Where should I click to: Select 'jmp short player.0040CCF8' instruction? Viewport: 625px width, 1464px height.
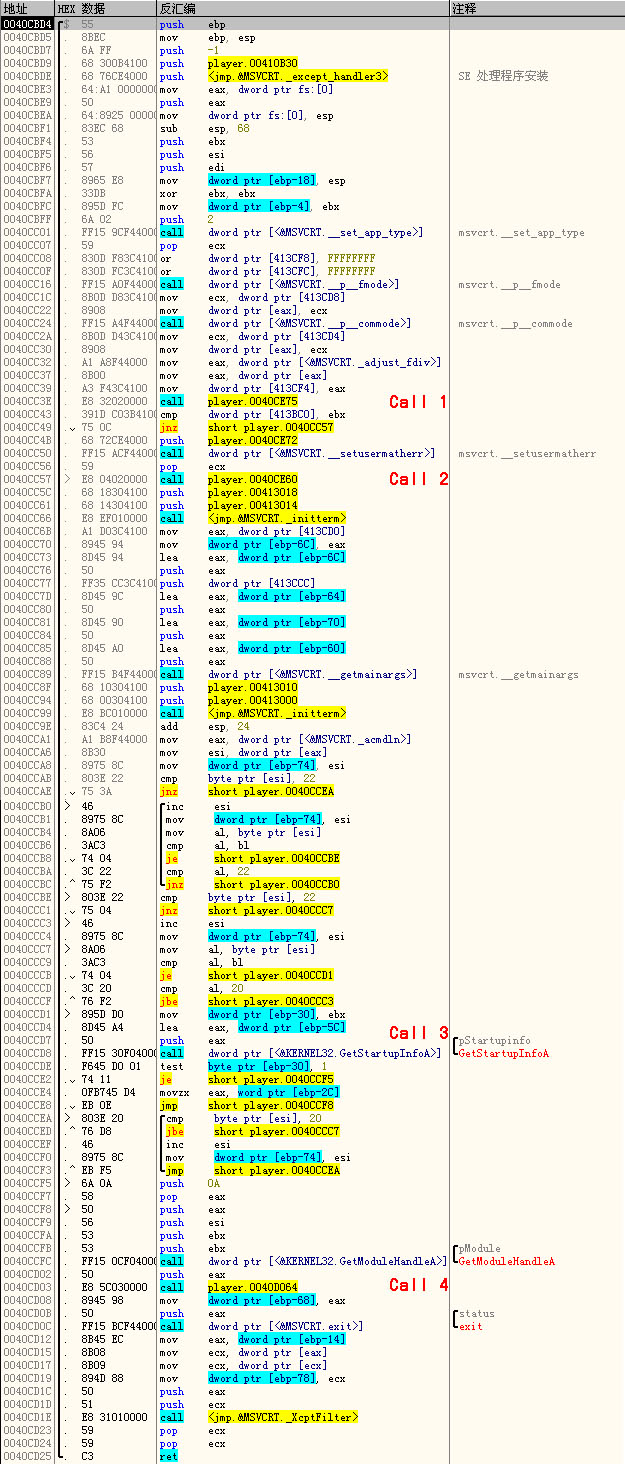(247, 1105)
